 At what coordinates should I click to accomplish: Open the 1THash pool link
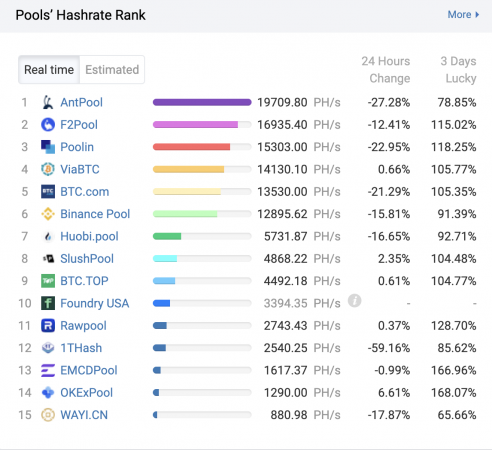81,348
